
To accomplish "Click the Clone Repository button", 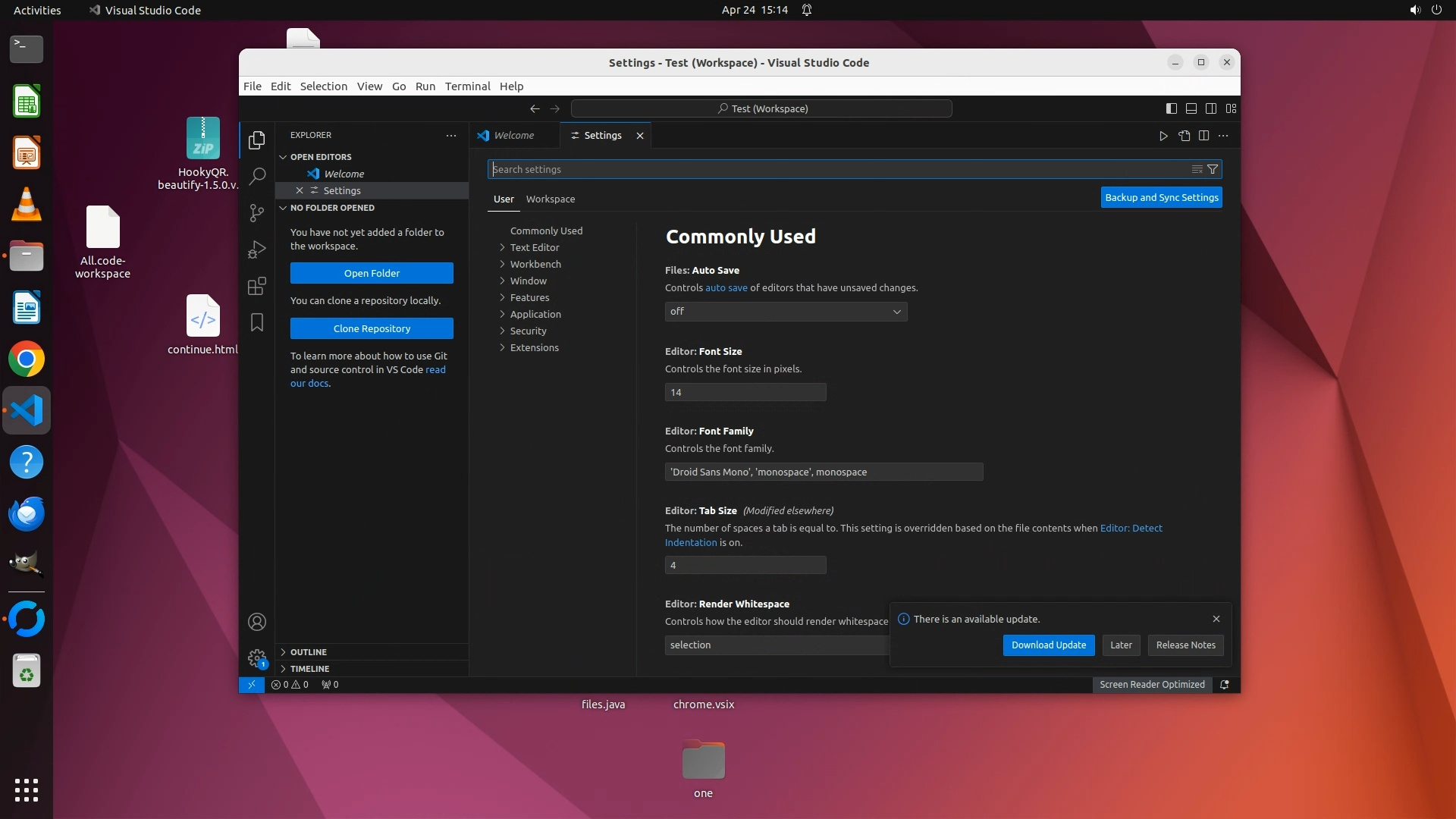I will coord(372,328).
